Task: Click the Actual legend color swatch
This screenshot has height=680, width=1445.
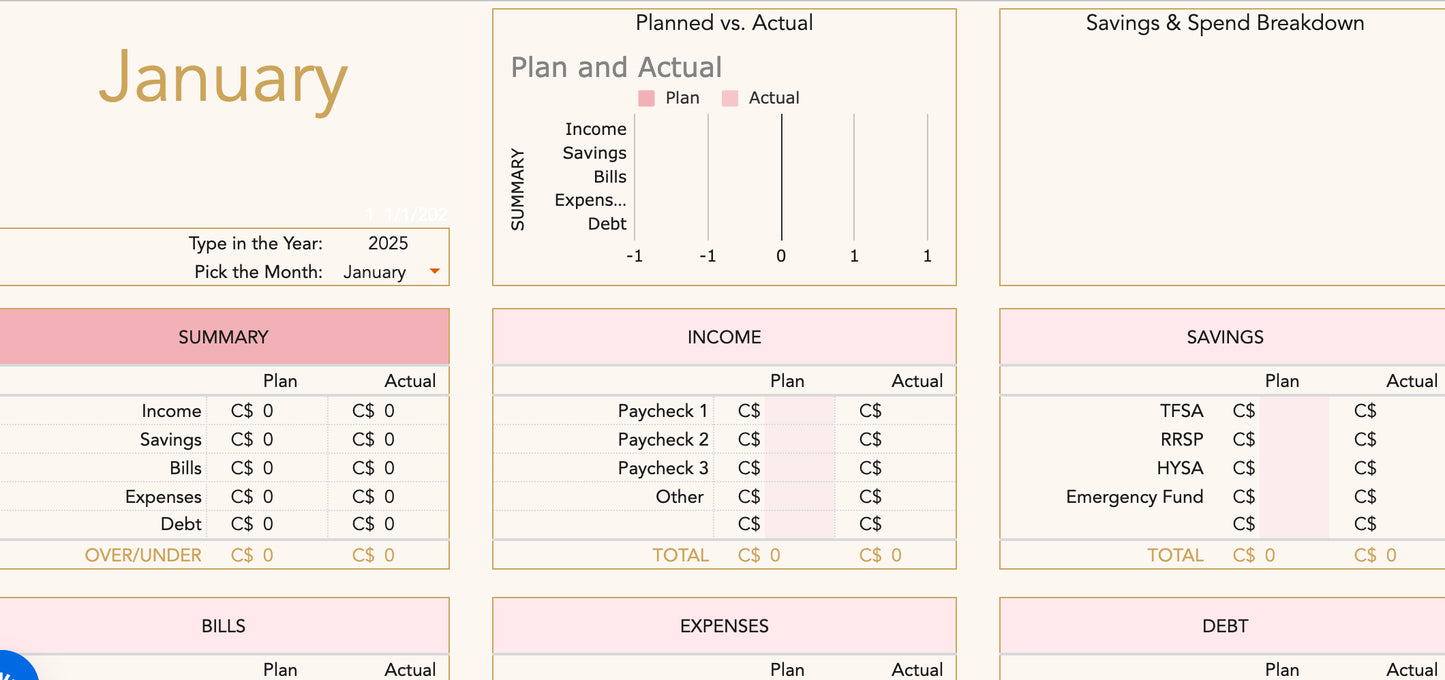Action: [730, 98]
